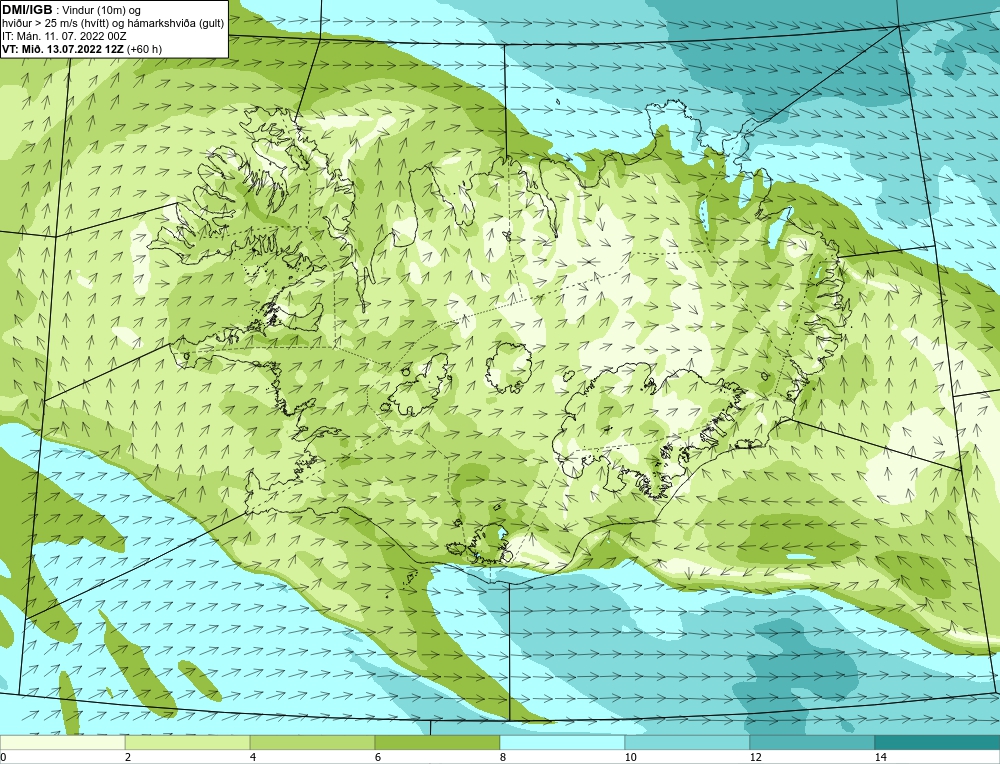This screenshot has width=1000, height=764.
Task: Click the DMI/IGB title text
Action: point(27,10)
